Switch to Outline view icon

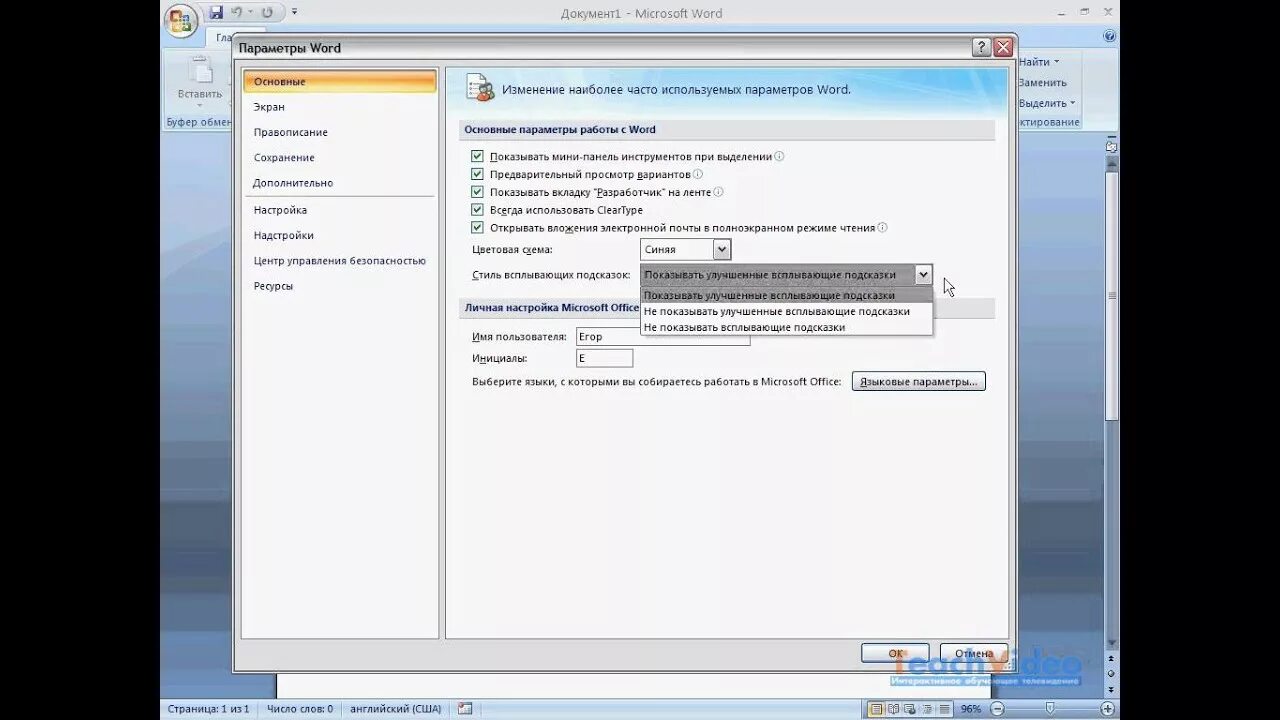pyautogui.click(x=927, y=709)
